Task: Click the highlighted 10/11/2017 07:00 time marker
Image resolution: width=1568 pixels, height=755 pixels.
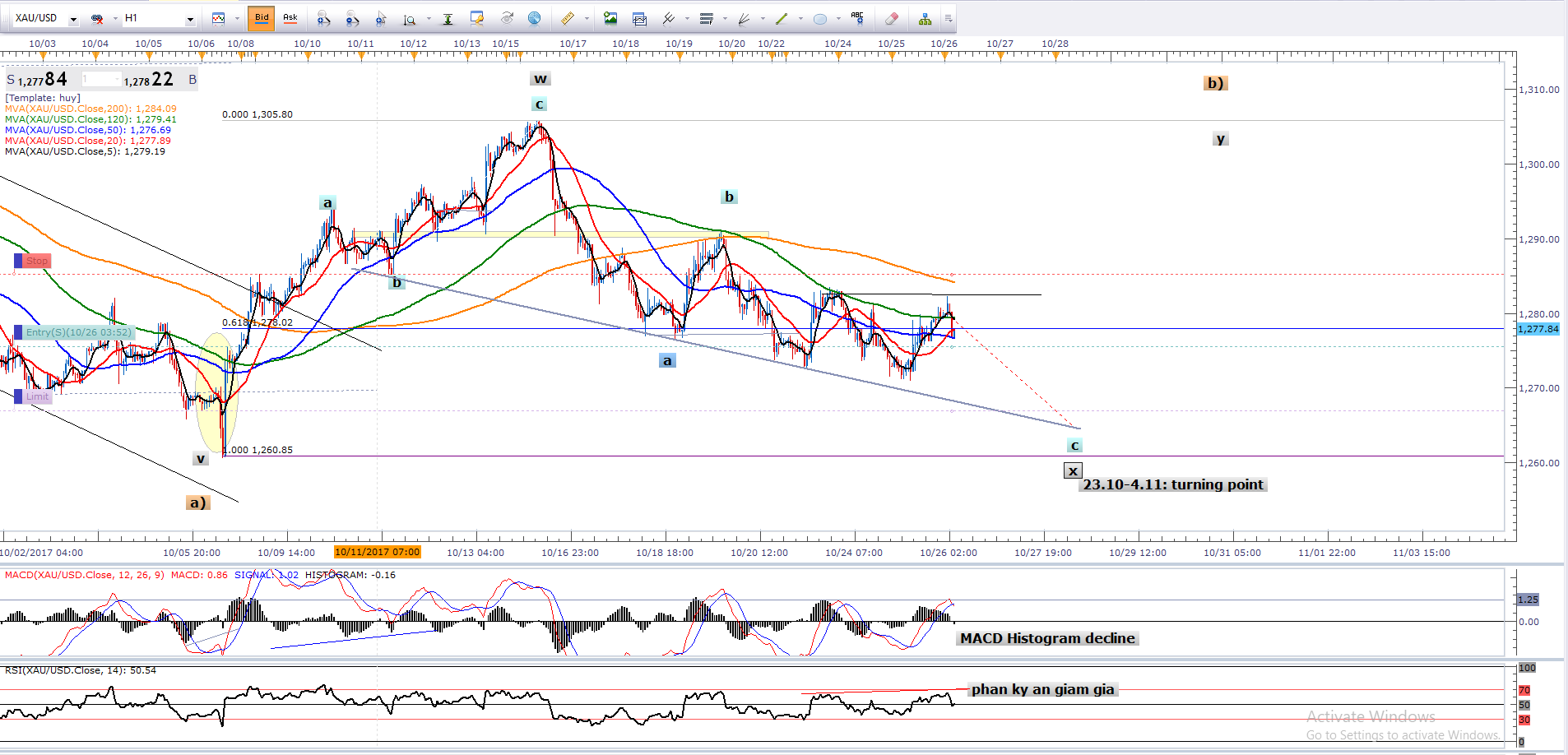Action: (x=378, y=553)
